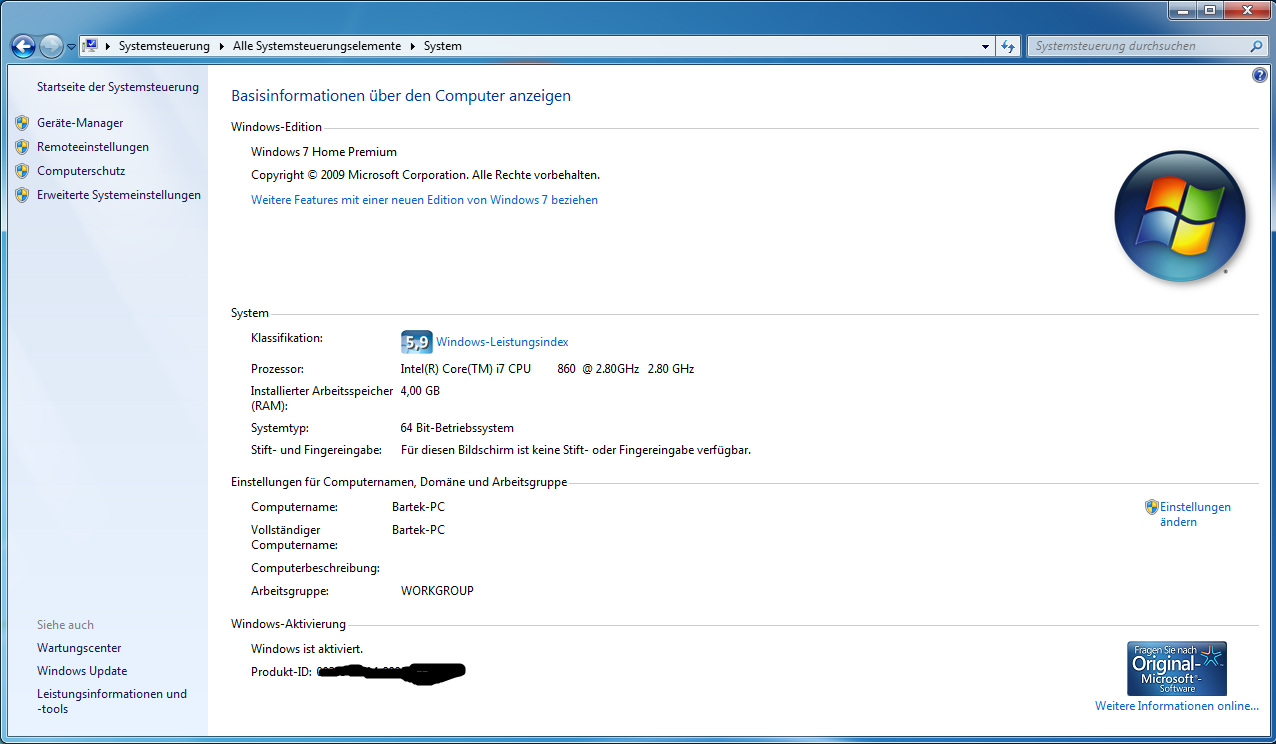
Task: Click the control panel icon in address bar
Action: click(90, 45)
